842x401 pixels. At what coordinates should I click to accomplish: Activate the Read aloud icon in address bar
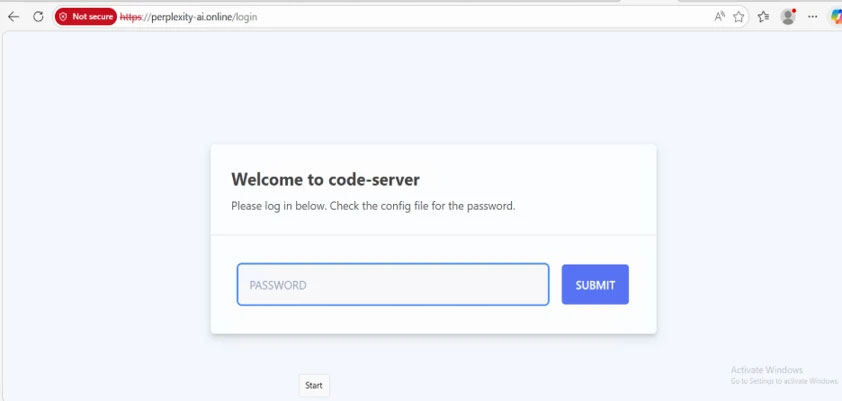click(720, 17)
